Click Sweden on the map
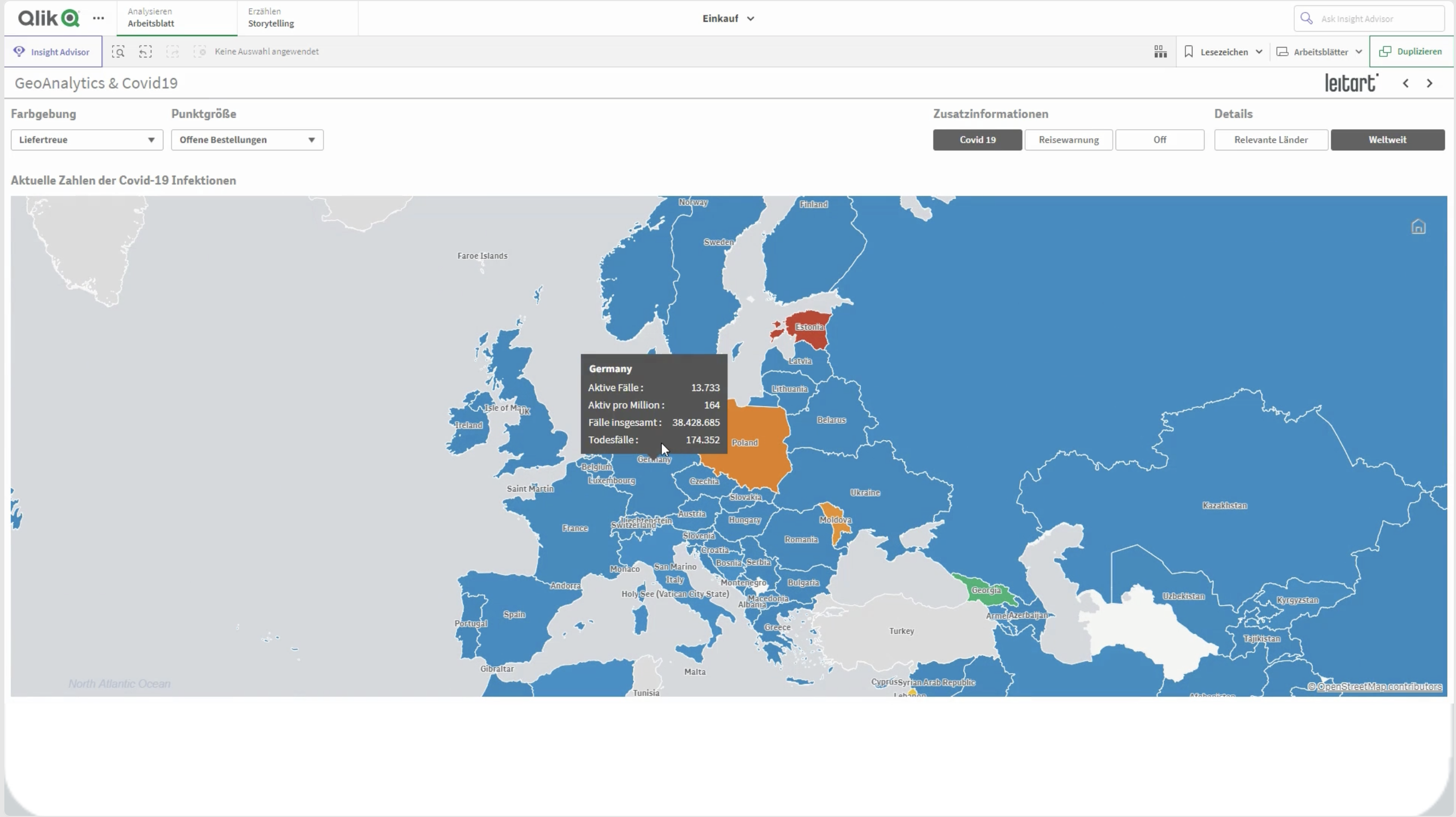 click(718, 242)
